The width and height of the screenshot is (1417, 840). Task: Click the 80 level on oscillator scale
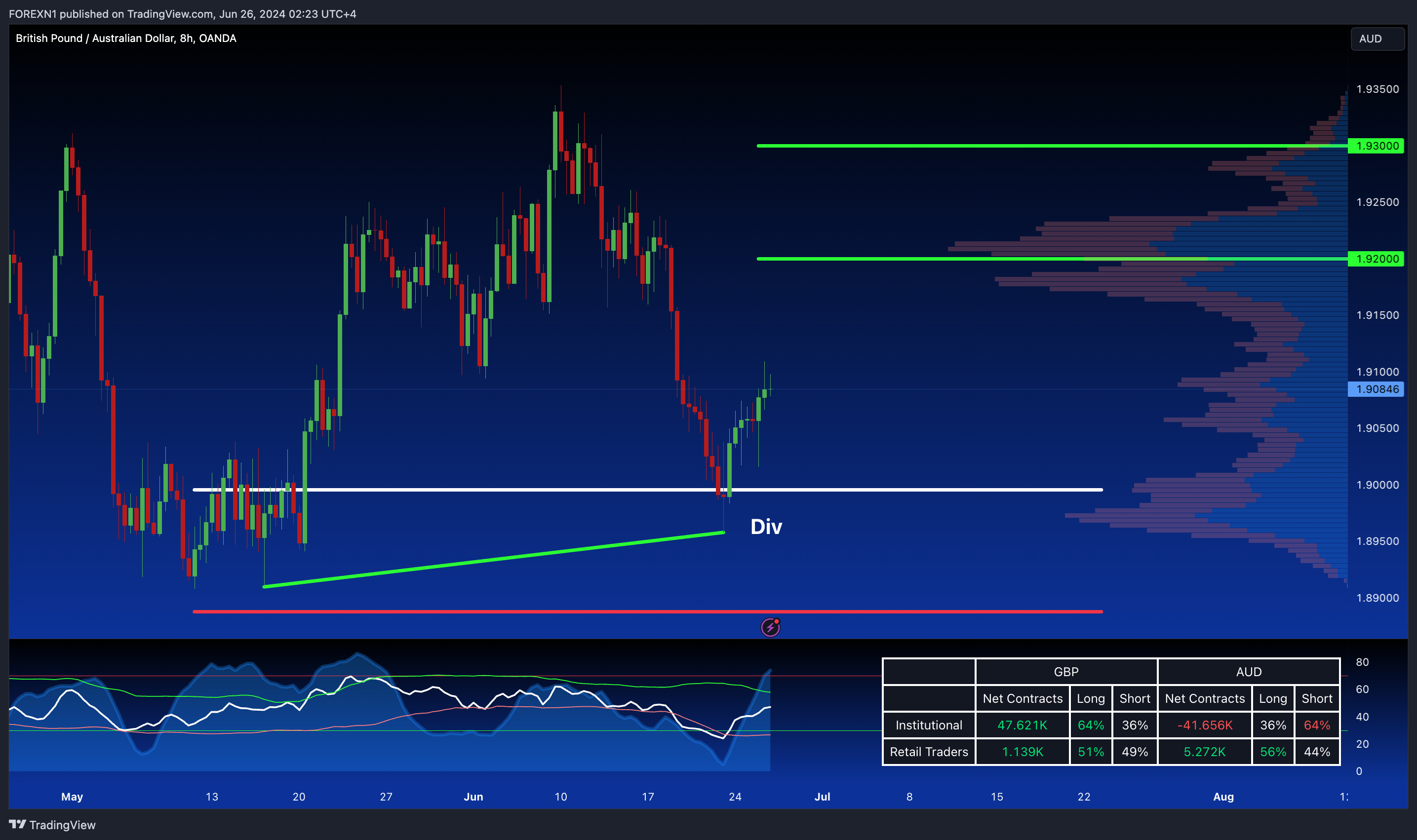[1362, 662]
